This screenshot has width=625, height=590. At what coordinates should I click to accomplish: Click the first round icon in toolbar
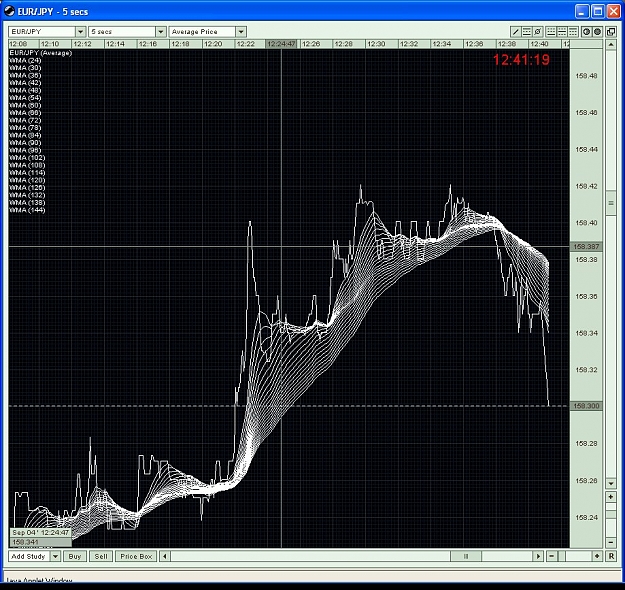point(586,32)
